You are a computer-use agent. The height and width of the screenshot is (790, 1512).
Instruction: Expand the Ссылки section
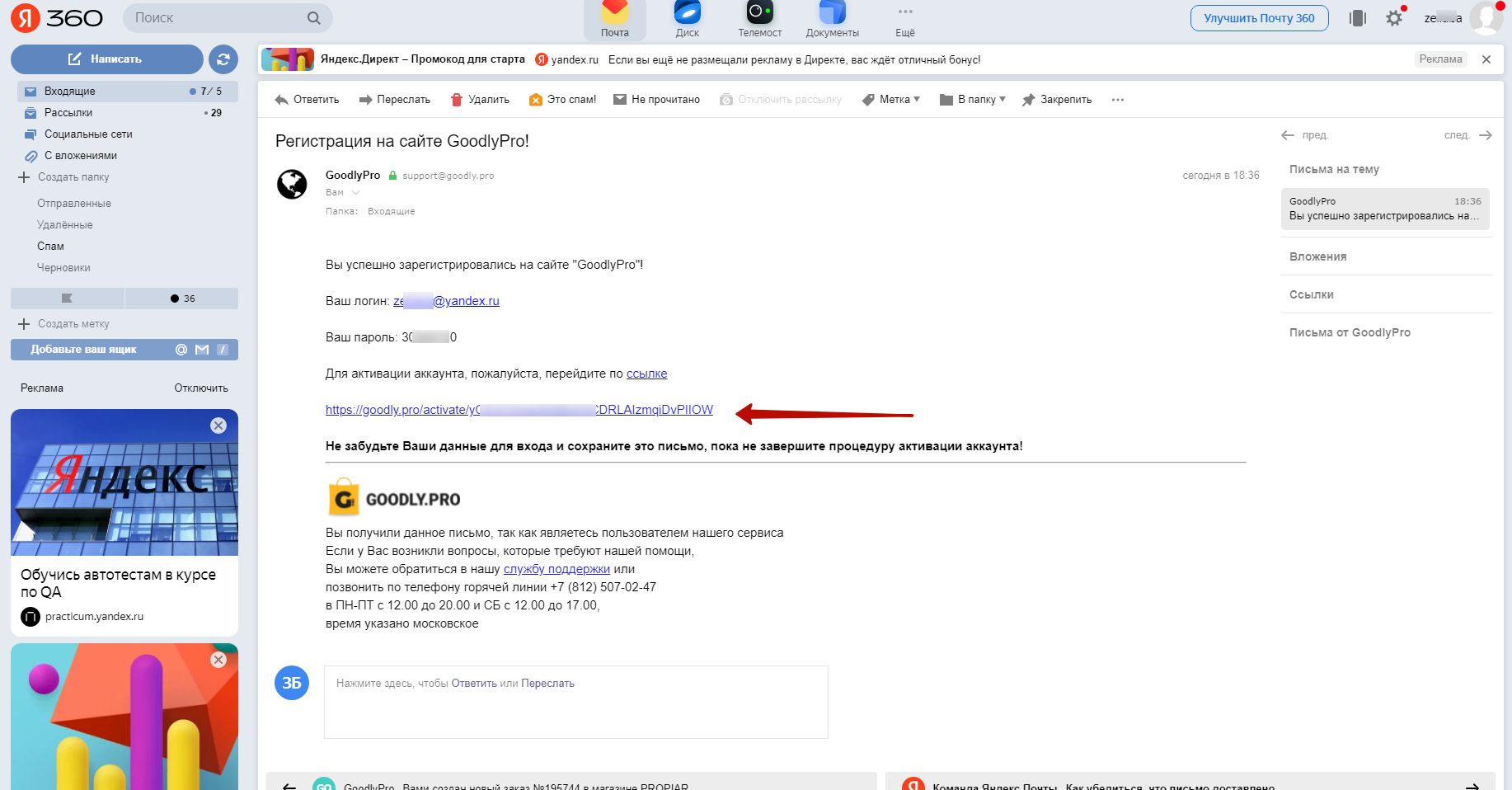[x=1311, y=294]
